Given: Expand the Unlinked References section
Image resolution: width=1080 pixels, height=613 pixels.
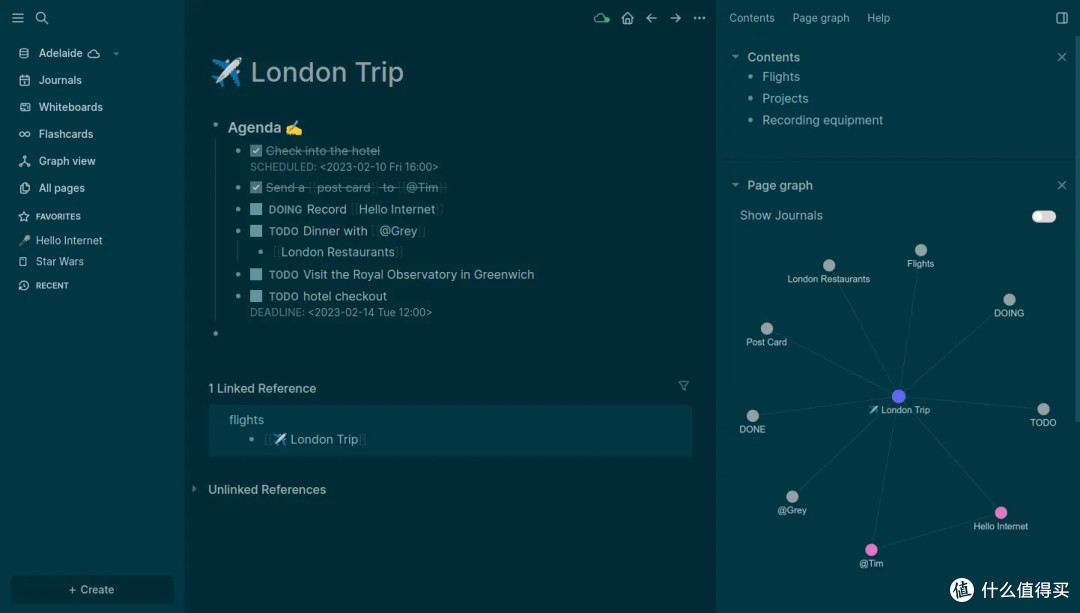Looking at the screenshot, I should point(194,489).
